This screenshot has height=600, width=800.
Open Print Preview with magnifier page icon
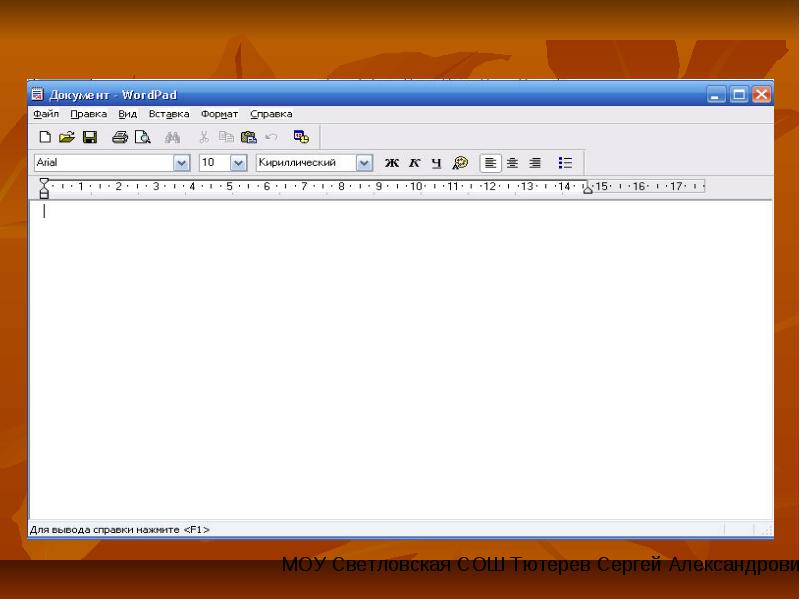click(142, 137)
